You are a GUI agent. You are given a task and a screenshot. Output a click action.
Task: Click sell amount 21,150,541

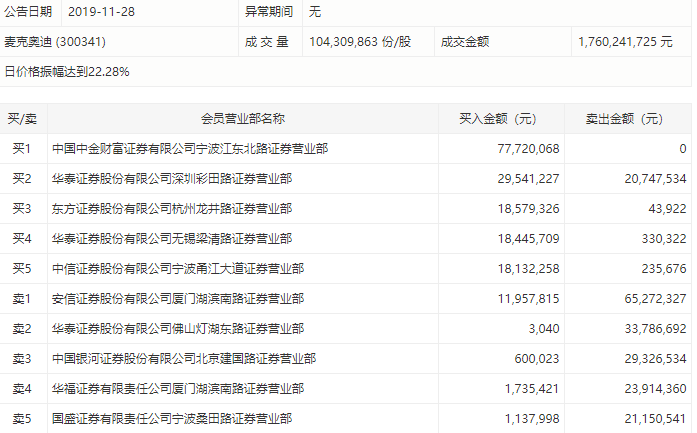click(655, 419)
